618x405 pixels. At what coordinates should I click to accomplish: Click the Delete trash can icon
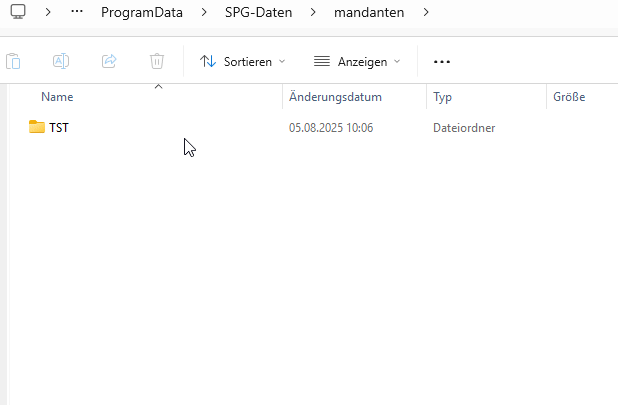point(157,61)
